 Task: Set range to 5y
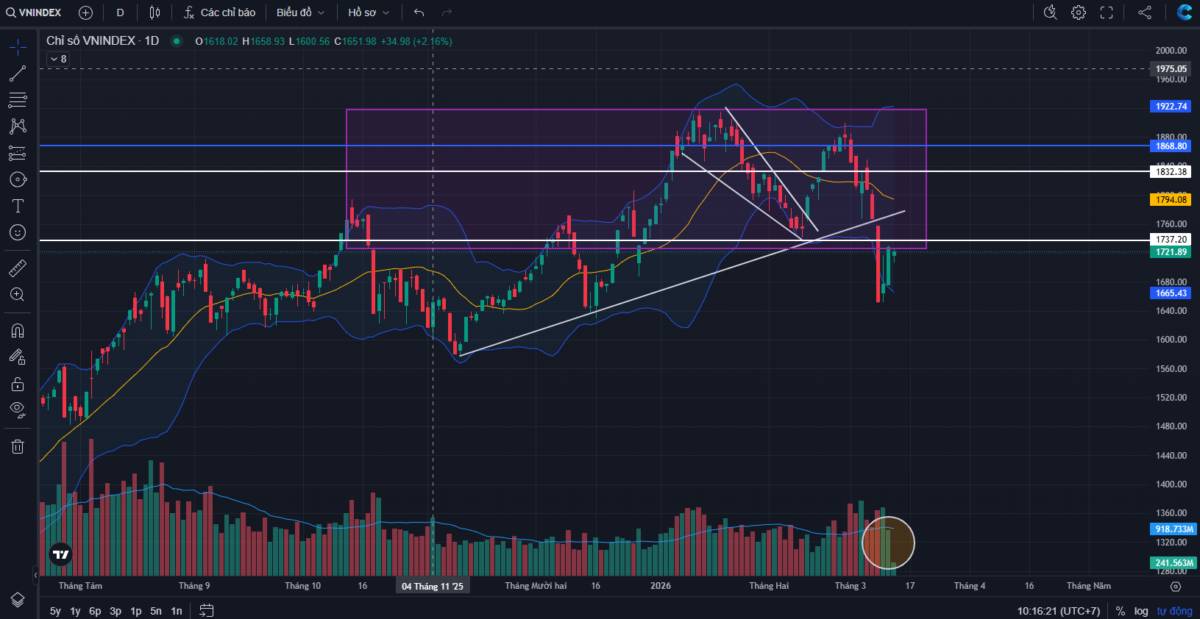pos(55,611)
